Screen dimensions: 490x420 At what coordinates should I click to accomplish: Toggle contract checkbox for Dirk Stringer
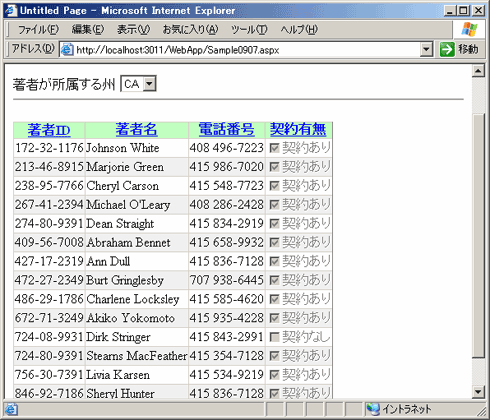click(x=274, y=337)
